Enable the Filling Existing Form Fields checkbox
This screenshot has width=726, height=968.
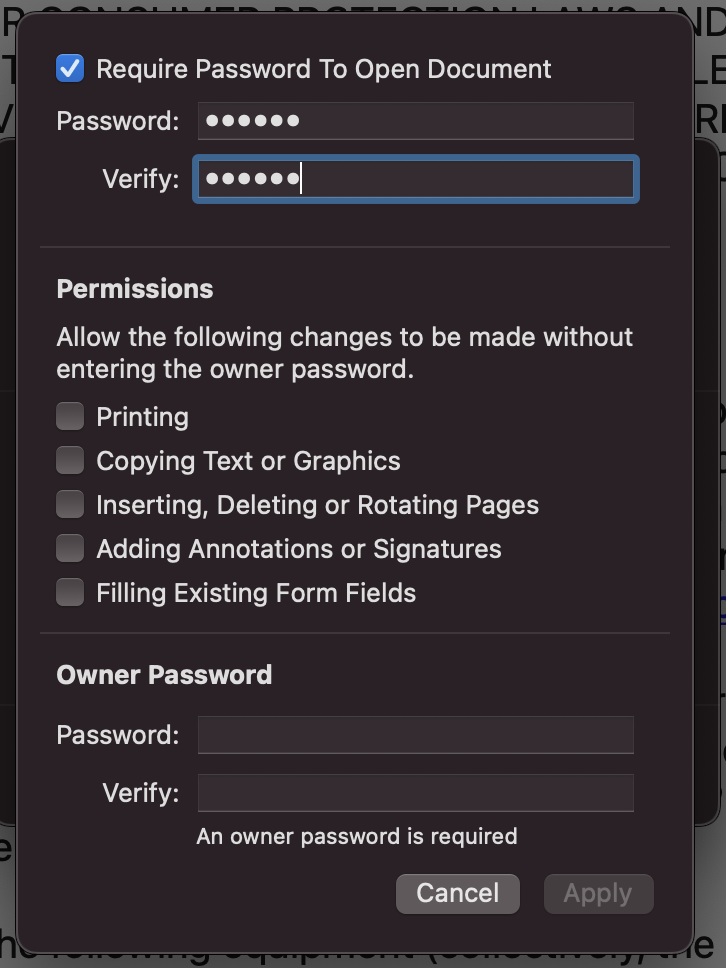[70, 592]
